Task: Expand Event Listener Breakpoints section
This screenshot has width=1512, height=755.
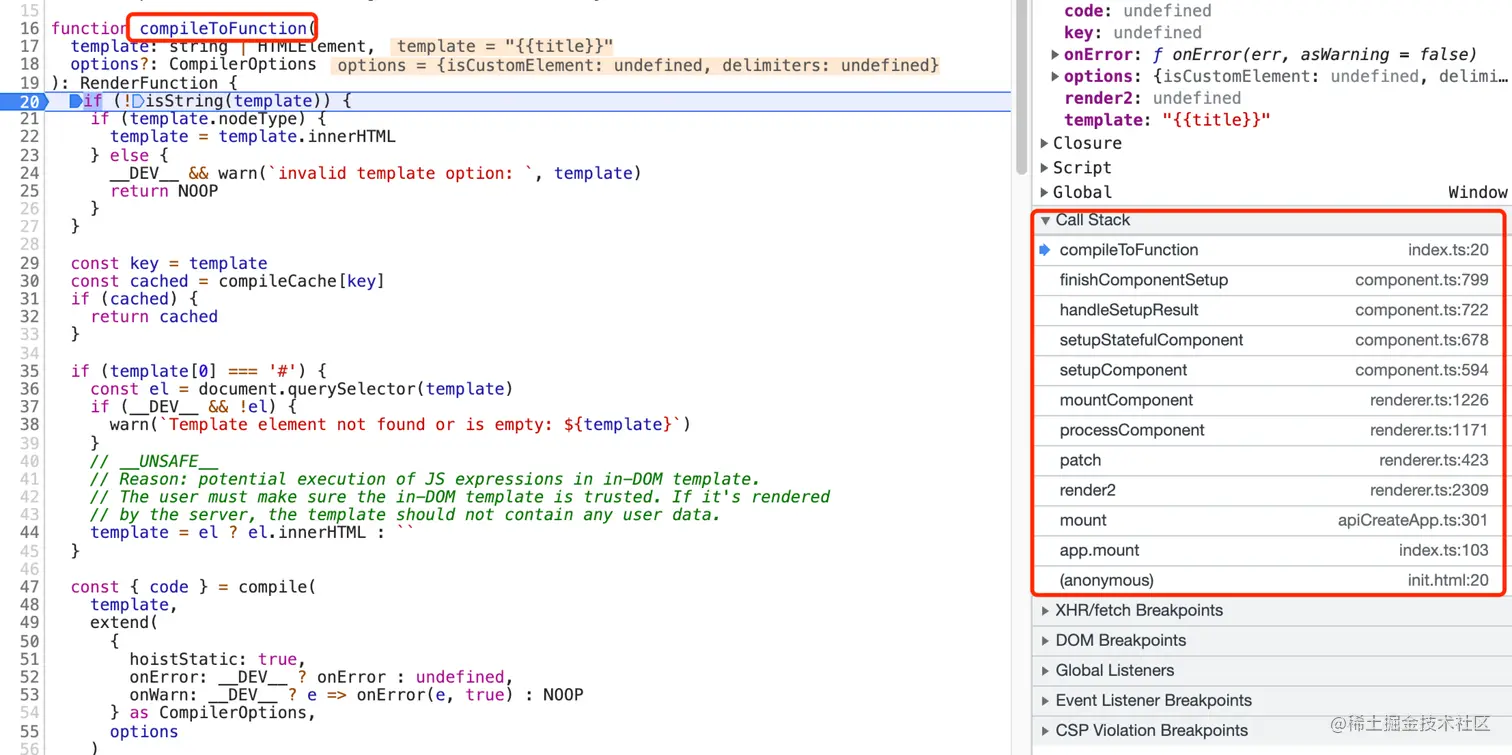Action: tap(1046, 700)
